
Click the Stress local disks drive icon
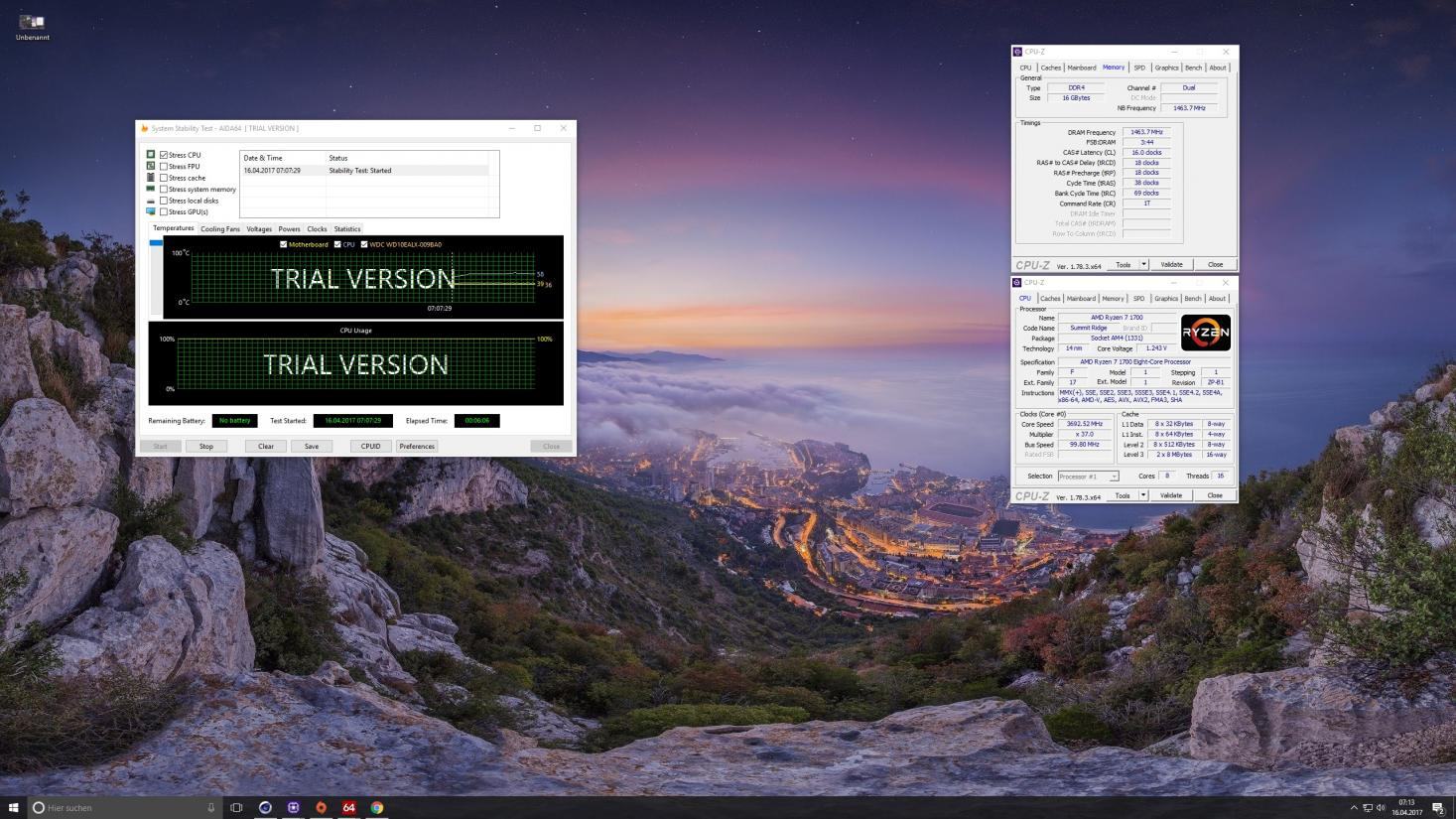[x=151, y=201]
